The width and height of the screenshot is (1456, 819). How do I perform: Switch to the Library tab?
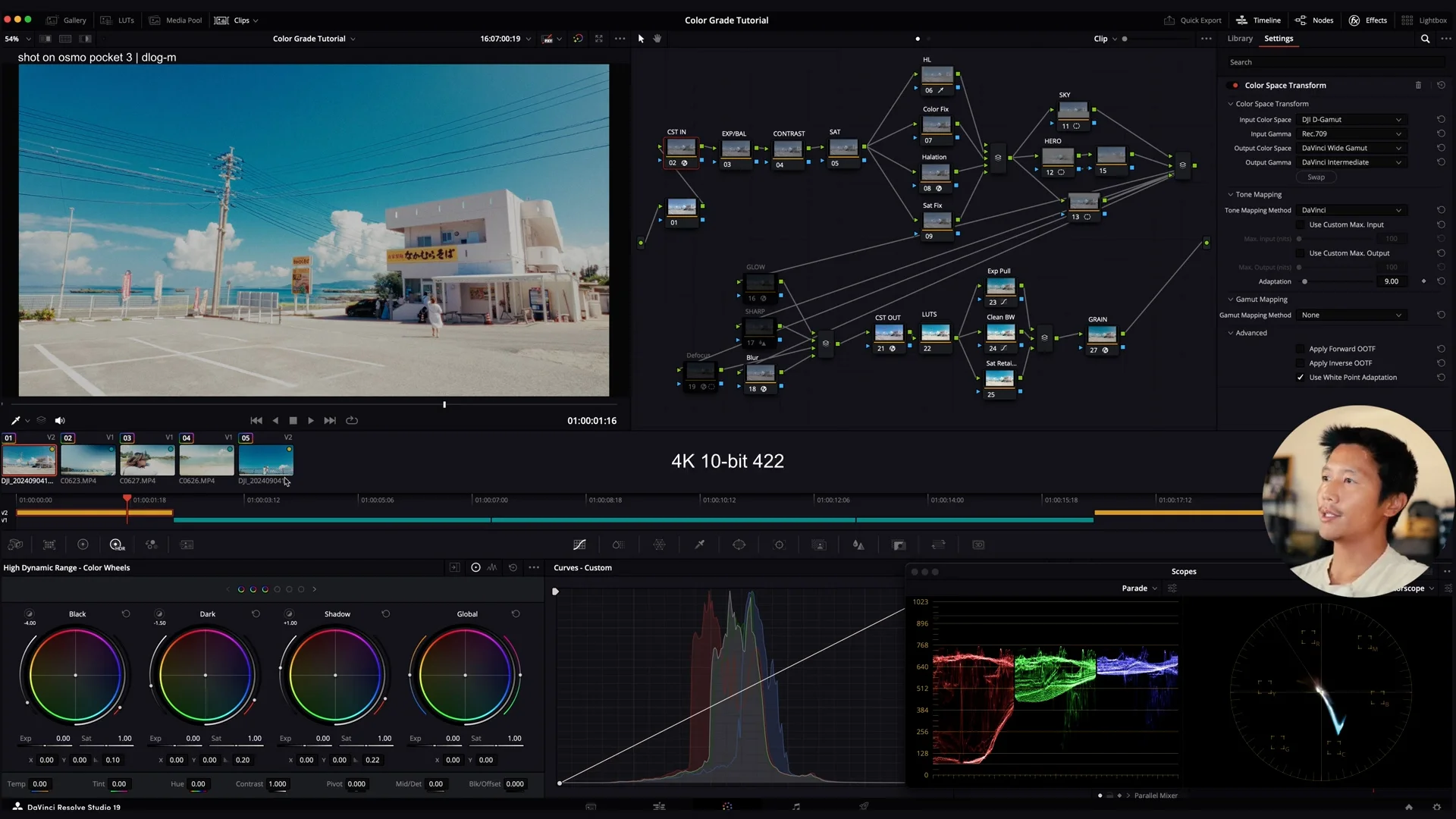pyautogui.click(x=1240, y=39)
